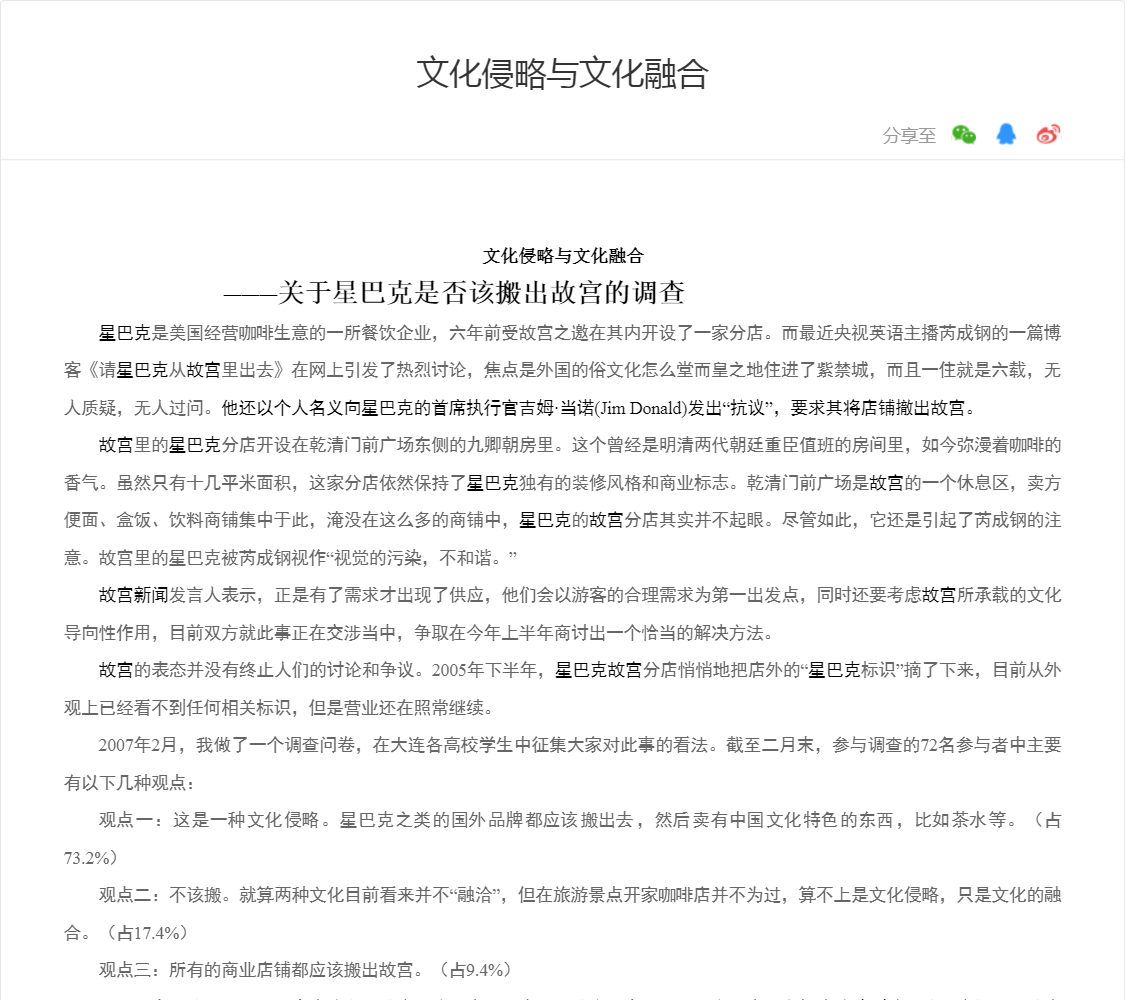The image size is (1125, 1000).
Task: Click the line starting 便面、盒饭、饮料商铺
Action: [562, 520]
